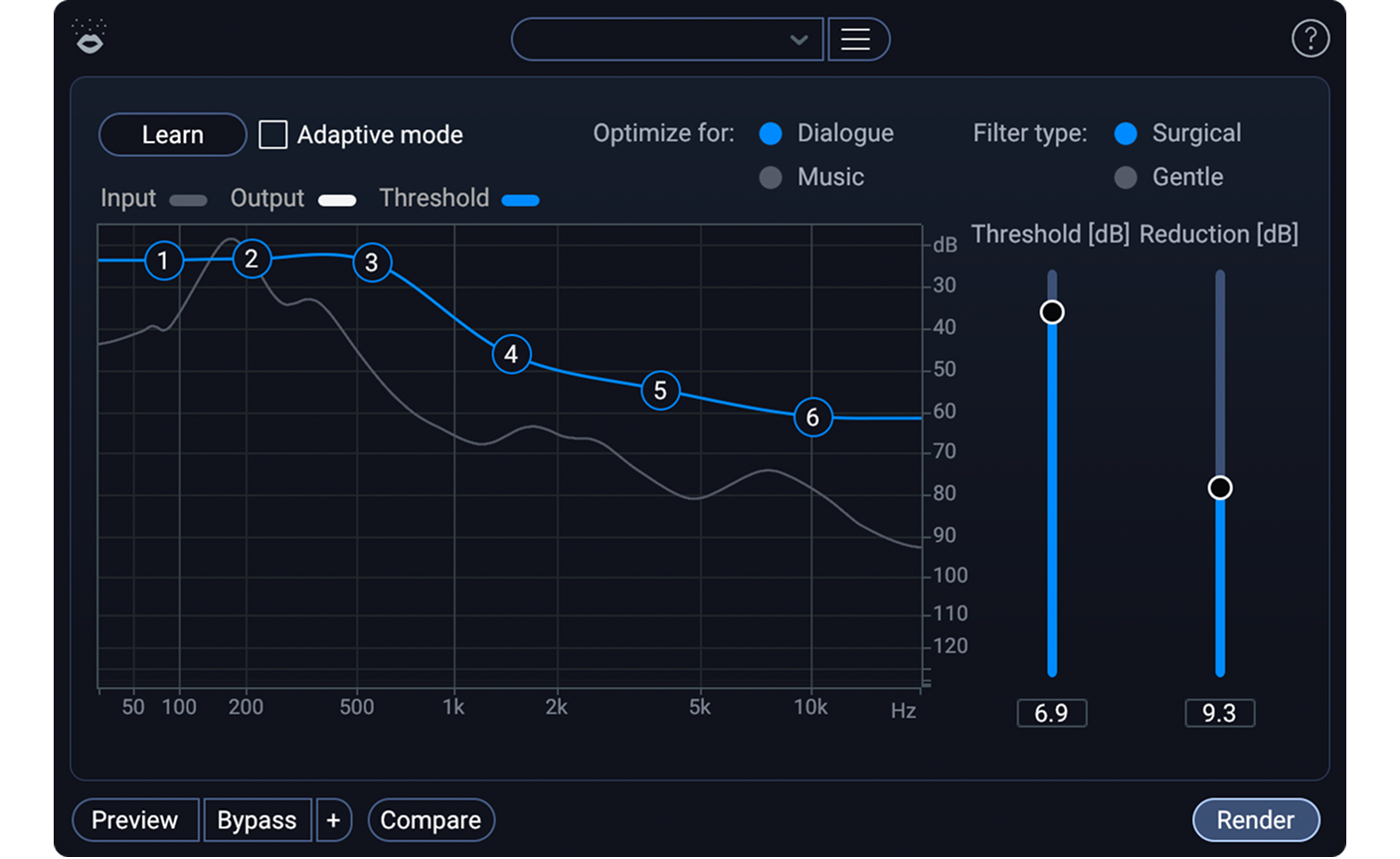Select Dialogue optimization option
1400x859 pixels.
pyautogui.click(x=771, y=133)
